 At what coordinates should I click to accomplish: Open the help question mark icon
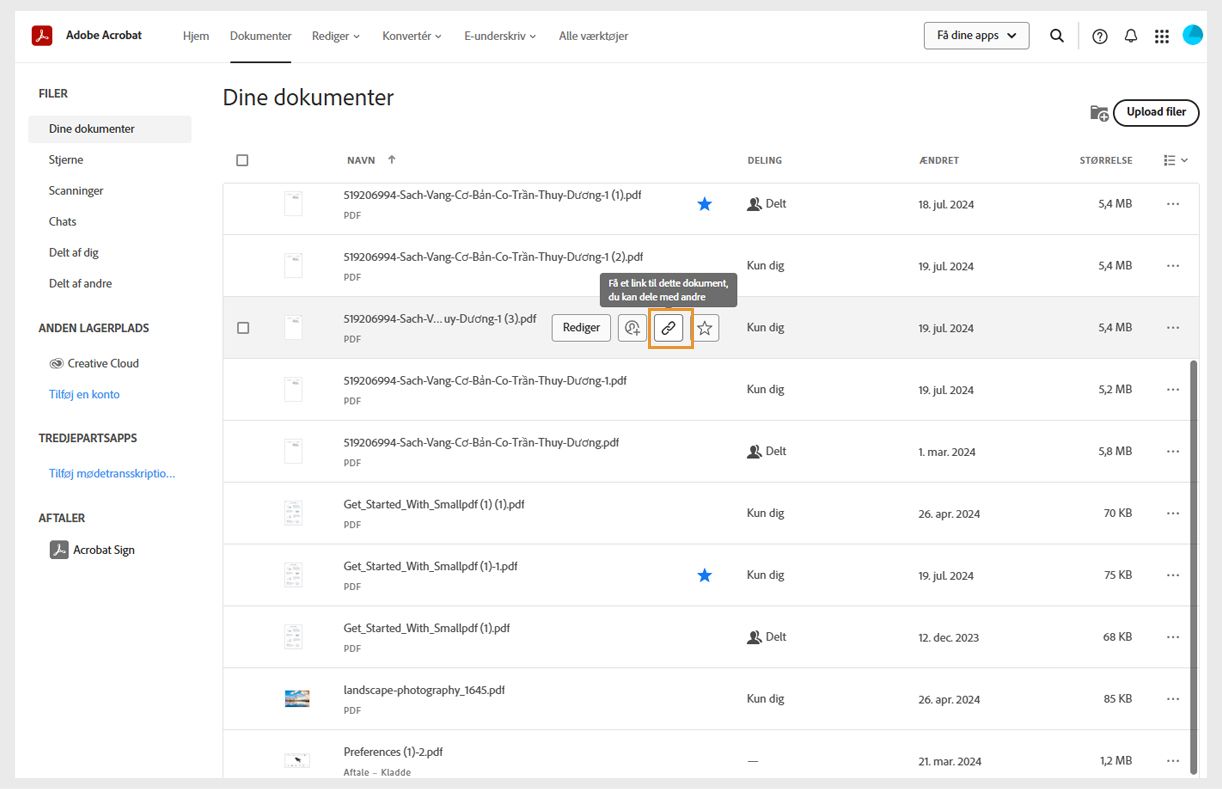pyautogui.click(x=1100, y=36)
